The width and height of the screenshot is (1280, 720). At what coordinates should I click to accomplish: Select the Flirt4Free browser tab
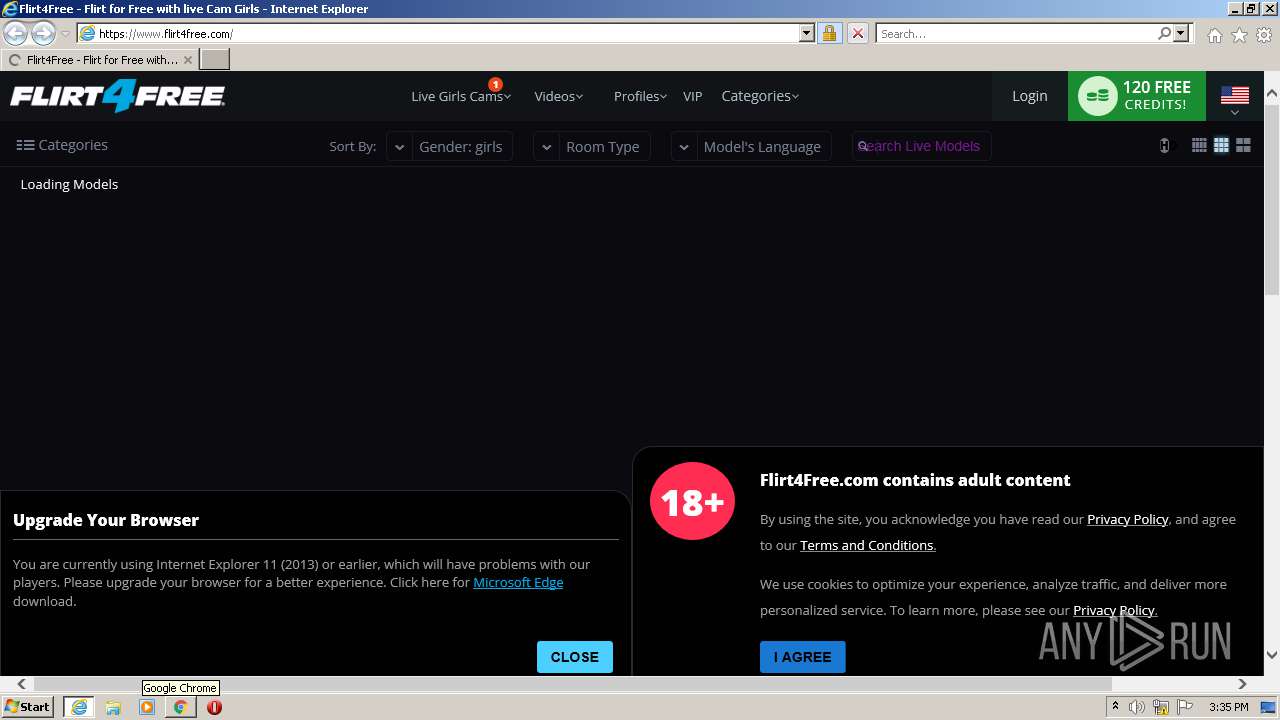(x=99, y=60)
